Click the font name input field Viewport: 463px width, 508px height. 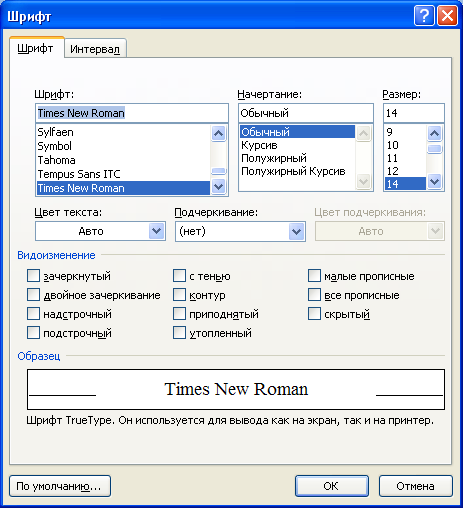pos(132,113)
